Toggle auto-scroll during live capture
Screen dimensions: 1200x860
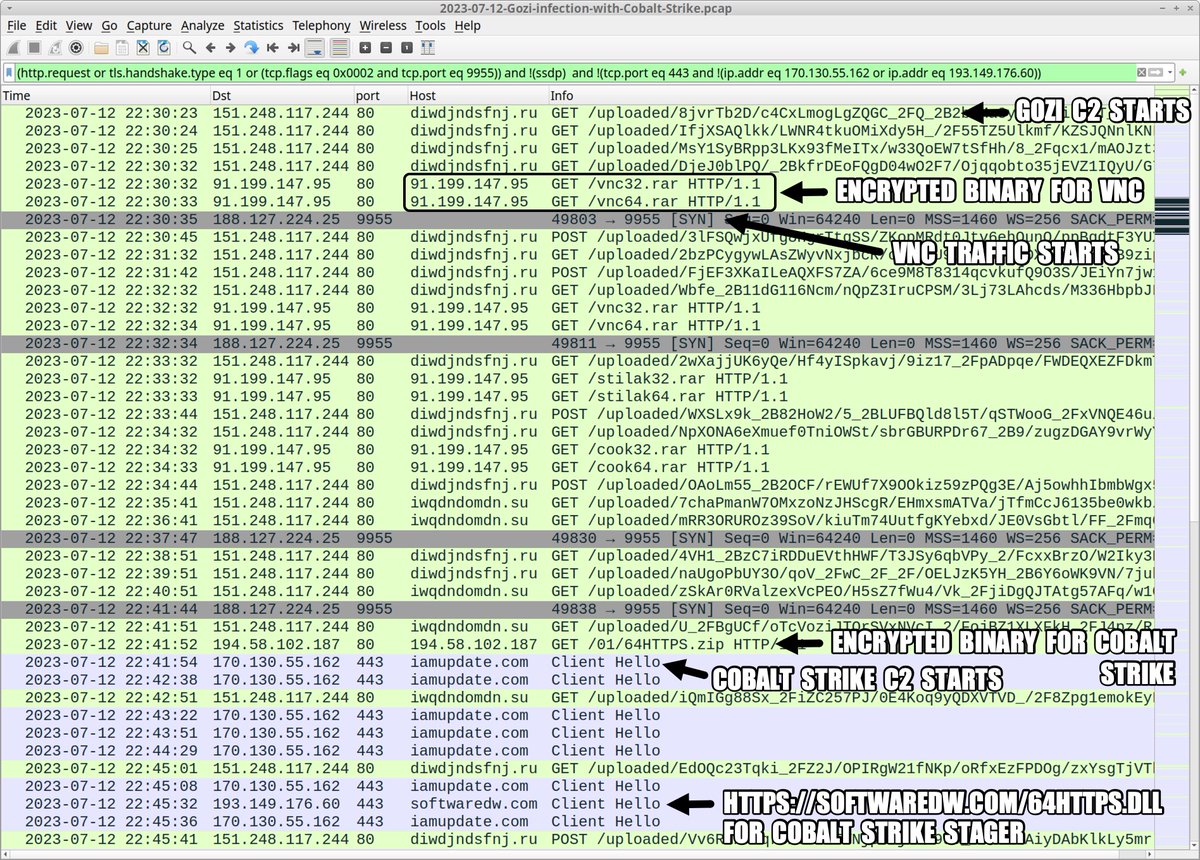tap(316, 47)
